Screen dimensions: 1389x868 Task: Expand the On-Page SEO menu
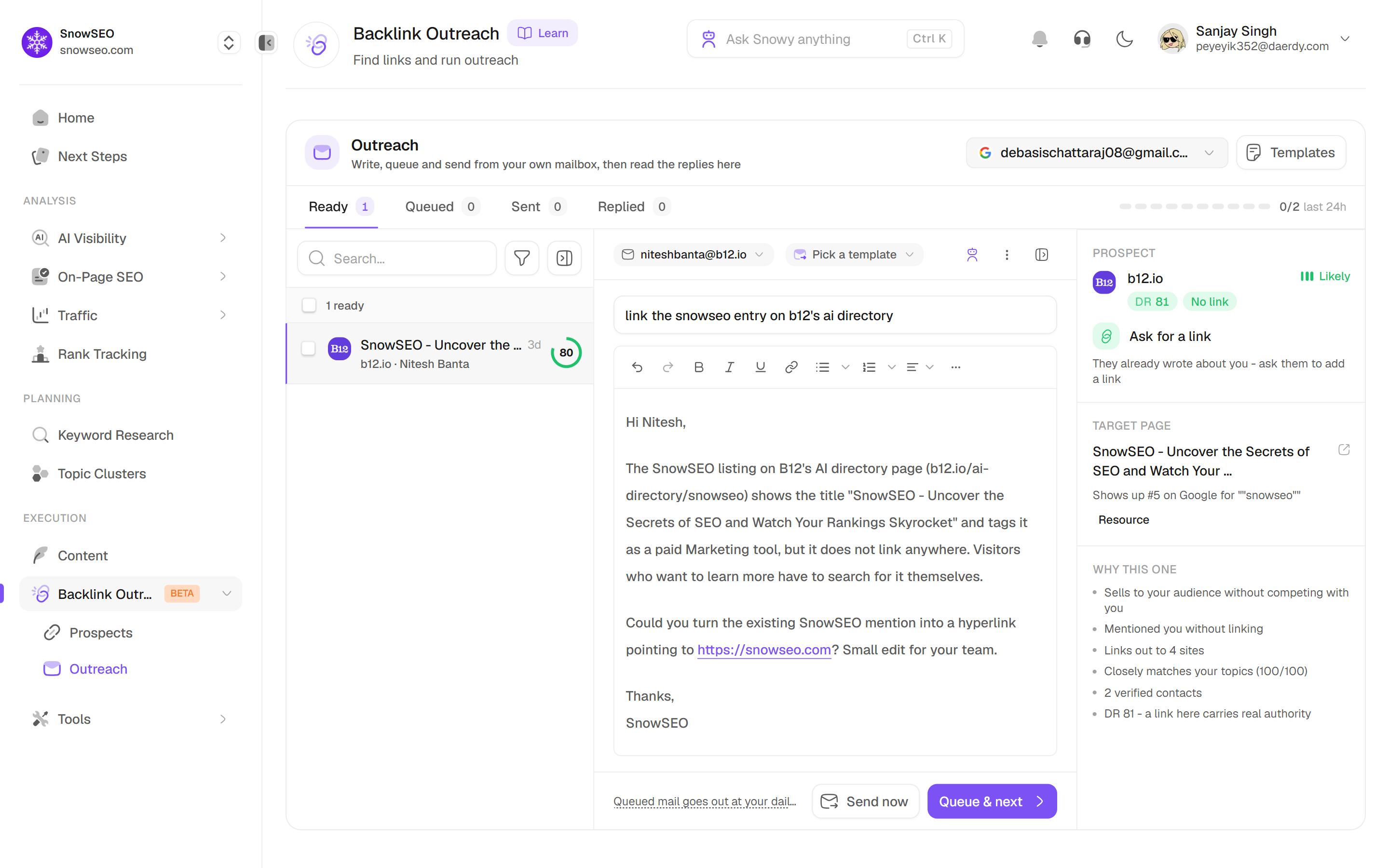pyautogui.click(x=223, y=276)
